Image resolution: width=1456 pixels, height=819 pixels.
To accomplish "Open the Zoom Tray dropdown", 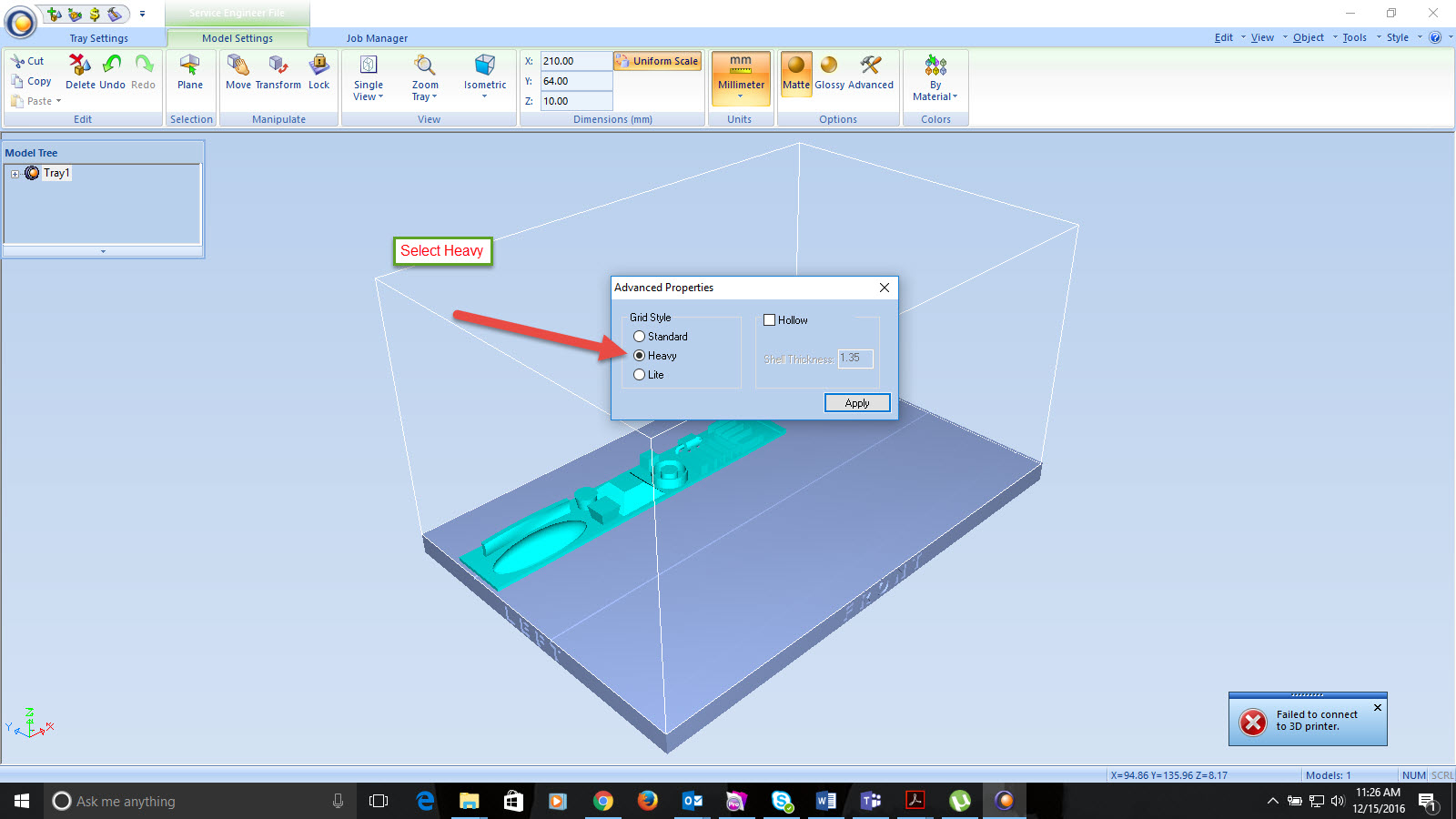I will (x=424, y=77).
